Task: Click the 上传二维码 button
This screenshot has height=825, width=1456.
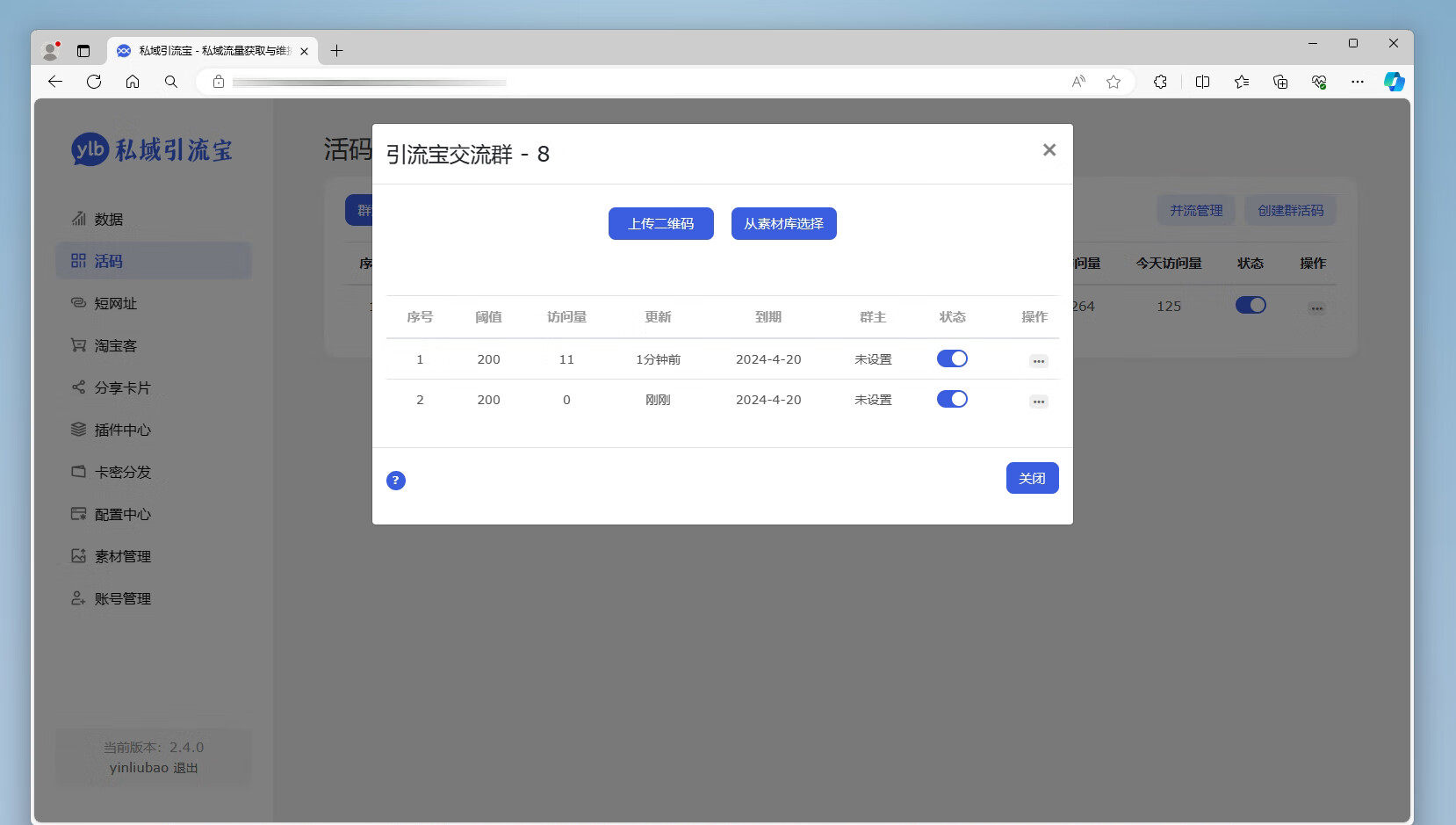Action: click(660, 223)
